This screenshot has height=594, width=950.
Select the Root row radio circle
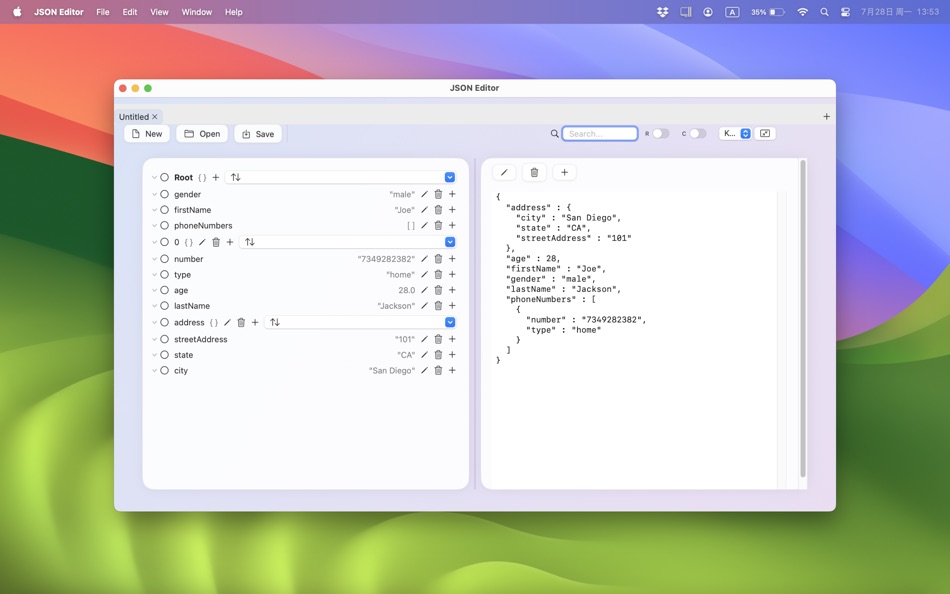click(164, 178)
